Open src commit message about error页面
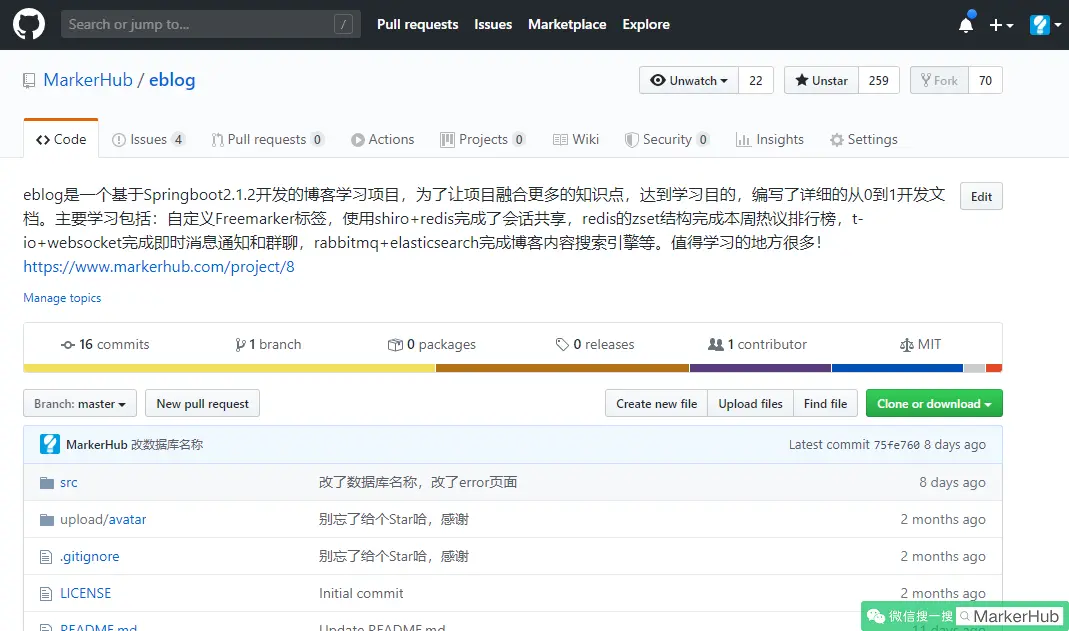 (418, 482)
